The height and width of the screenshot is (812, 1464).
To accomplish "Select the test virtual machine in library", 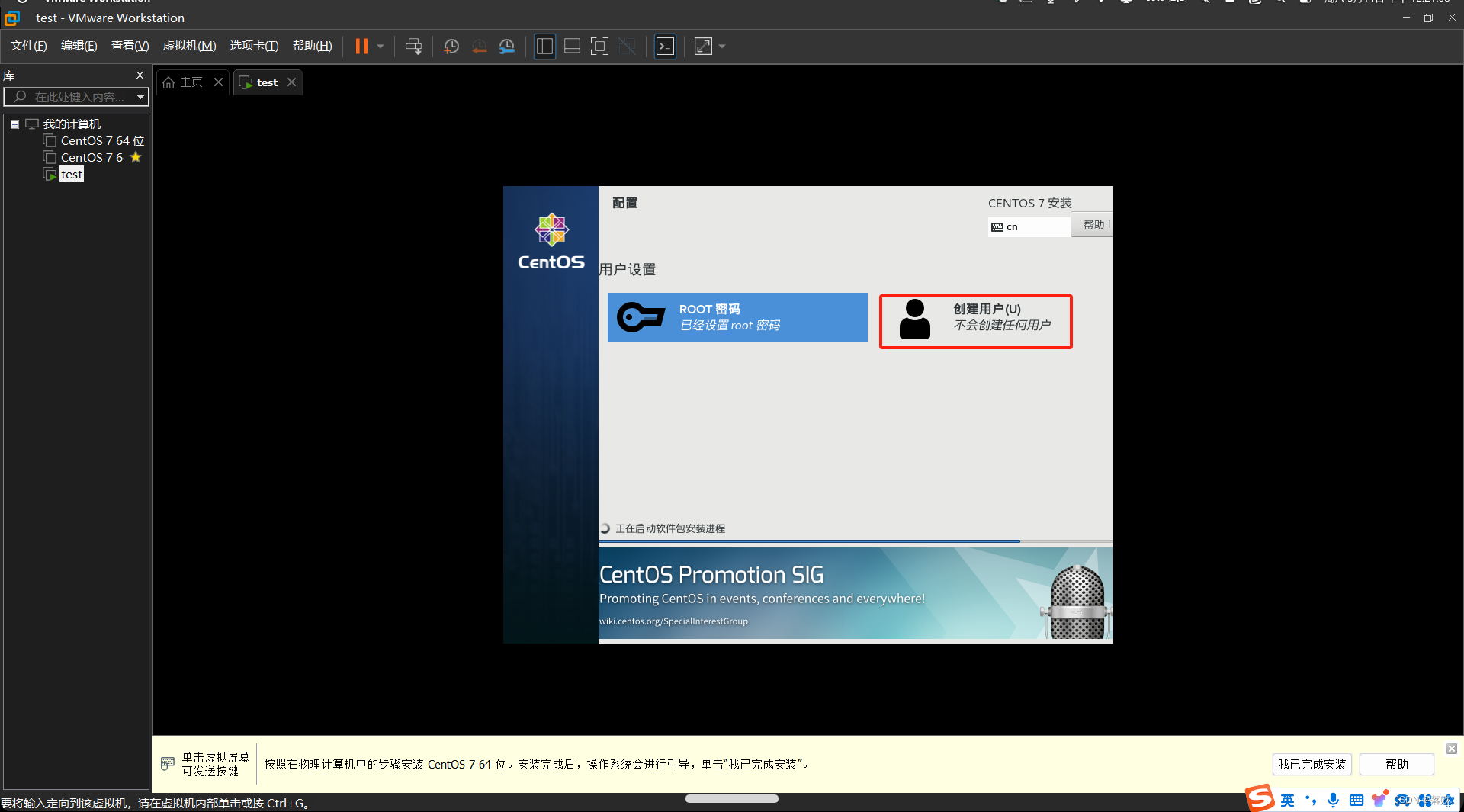I will click(72, 175).
